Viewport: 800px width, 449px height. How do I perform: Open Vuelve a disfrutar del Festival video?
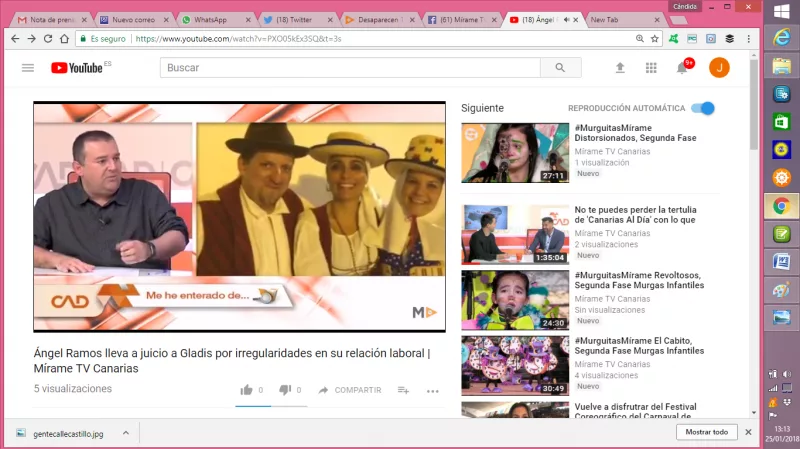click(635, 410)
